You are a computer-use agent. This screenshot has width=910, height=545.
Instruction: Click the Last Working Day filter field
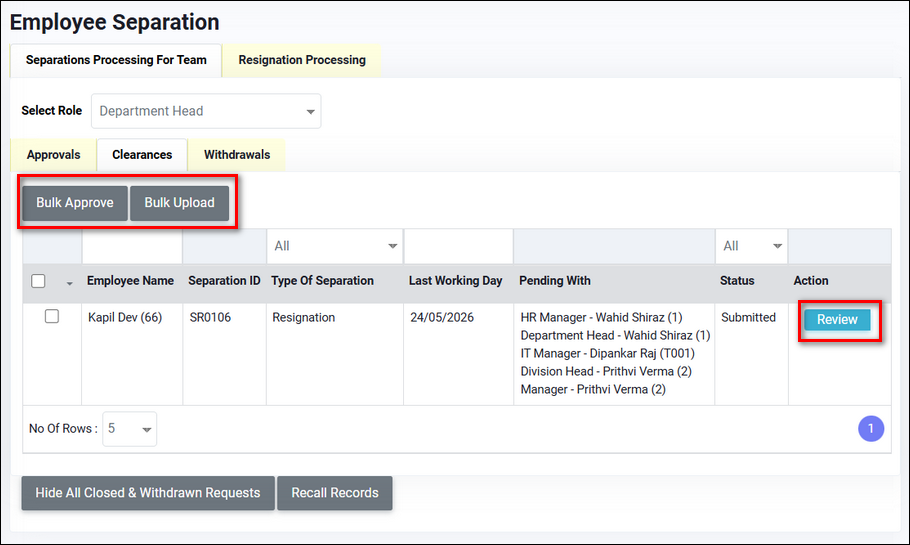pyautogui.click(x=458, y=246)
